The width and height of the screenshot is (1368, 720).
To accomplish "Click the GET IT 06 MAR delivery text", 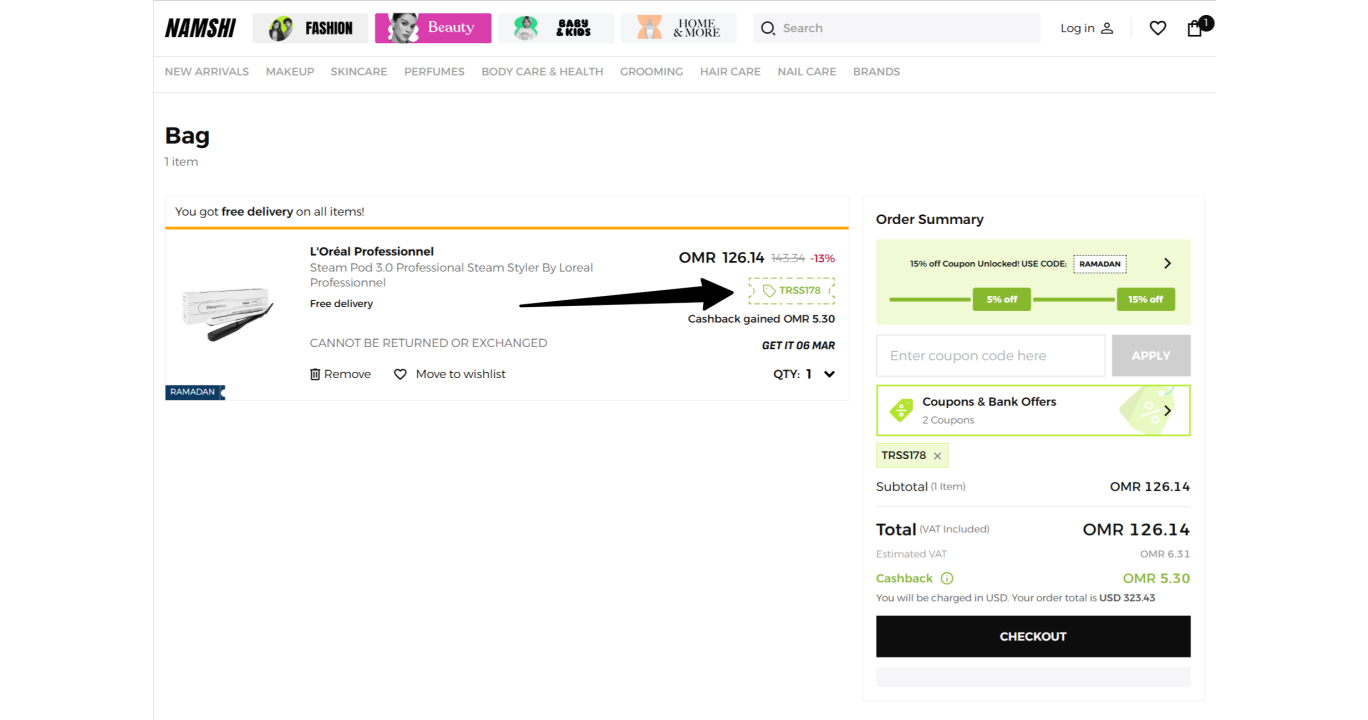I will tap(798, 345).
